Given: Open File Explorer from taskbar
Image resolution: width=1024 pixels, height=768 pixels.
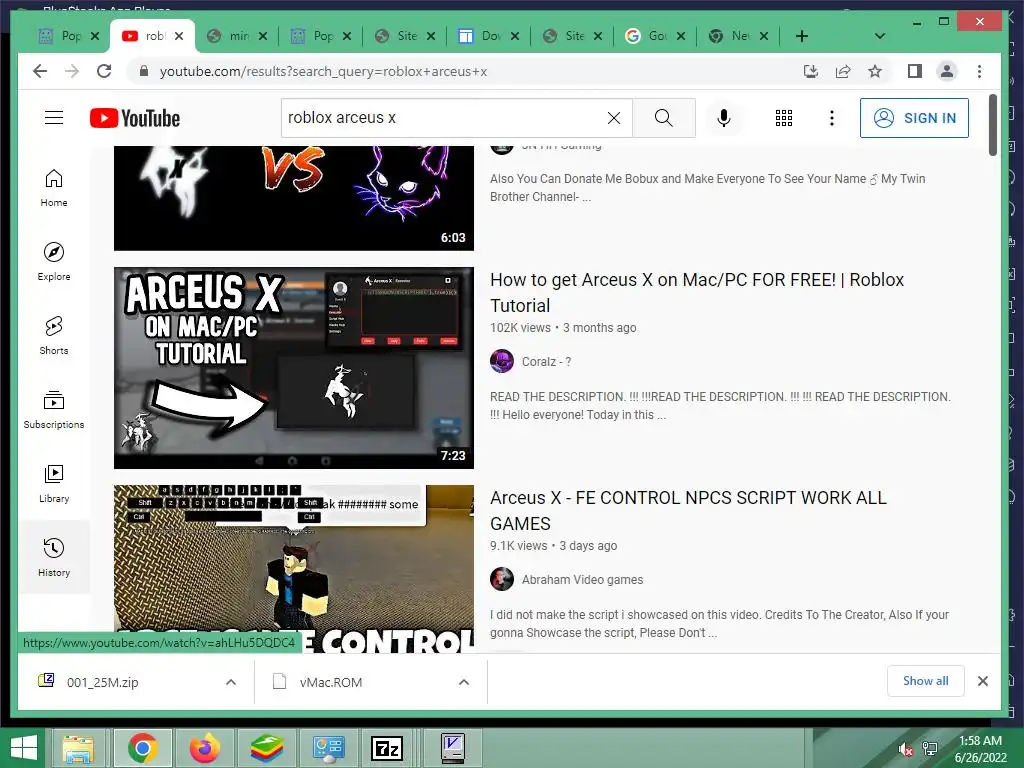Looking at the screenshot, I should tap(78, 748).
